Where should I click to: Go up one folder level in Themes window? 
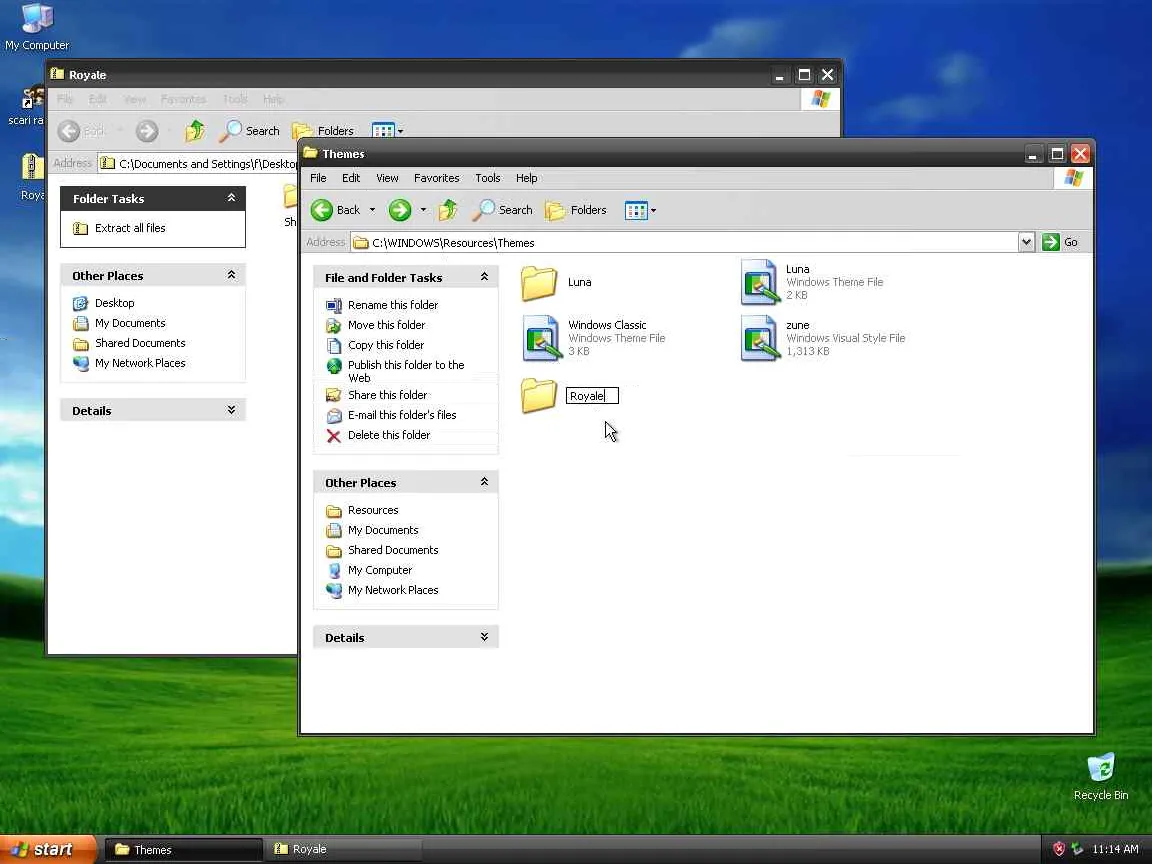[x=447, y=210]
